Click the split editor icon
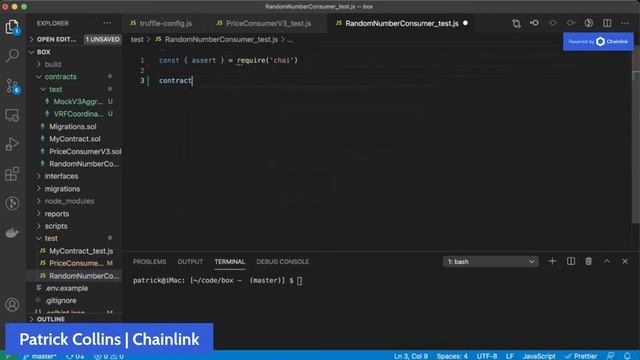The height and width of the screenshot is (360, 640). (x=607, y=23)
